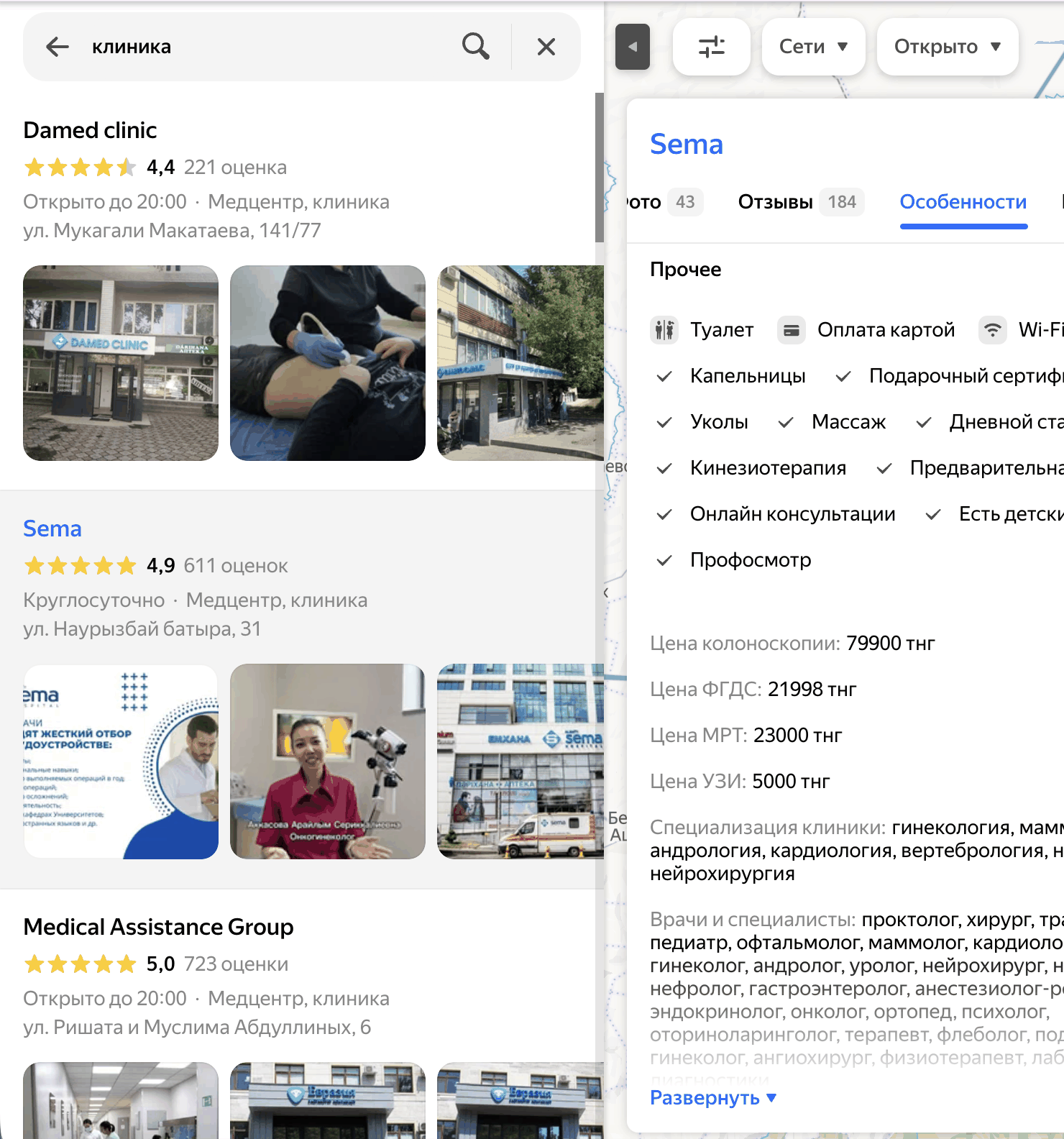Click the Sema five-star rating icons

(x=80, y=566)
